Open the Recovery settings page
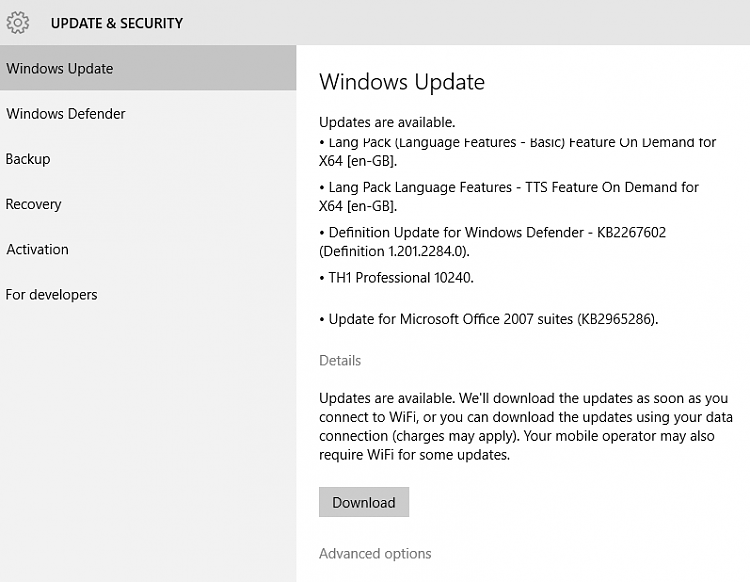Image resolution: width=750 pixels, height=582 pixels. pos(34,204)
